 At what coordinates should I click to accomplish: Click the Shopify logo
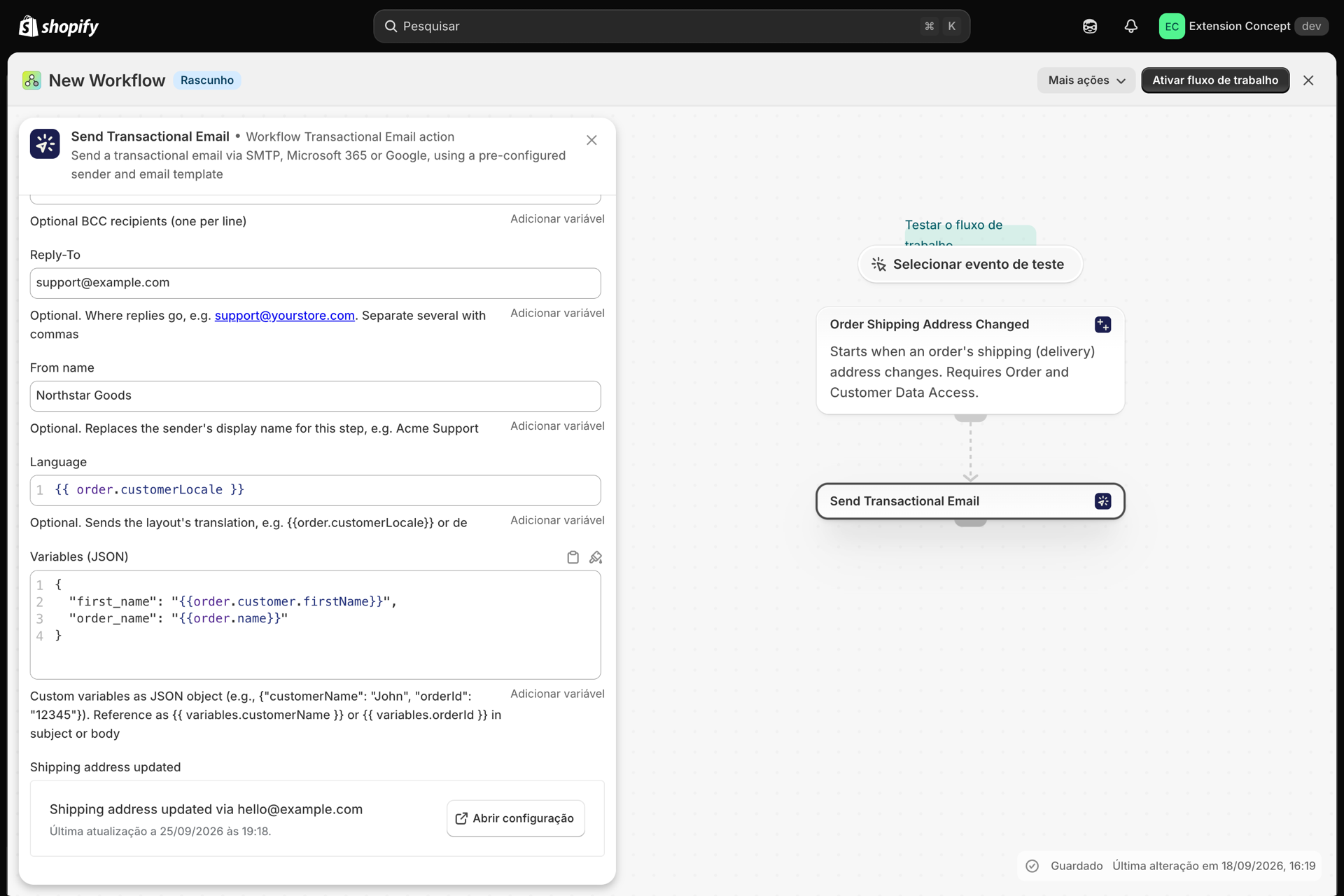[58, 26]
